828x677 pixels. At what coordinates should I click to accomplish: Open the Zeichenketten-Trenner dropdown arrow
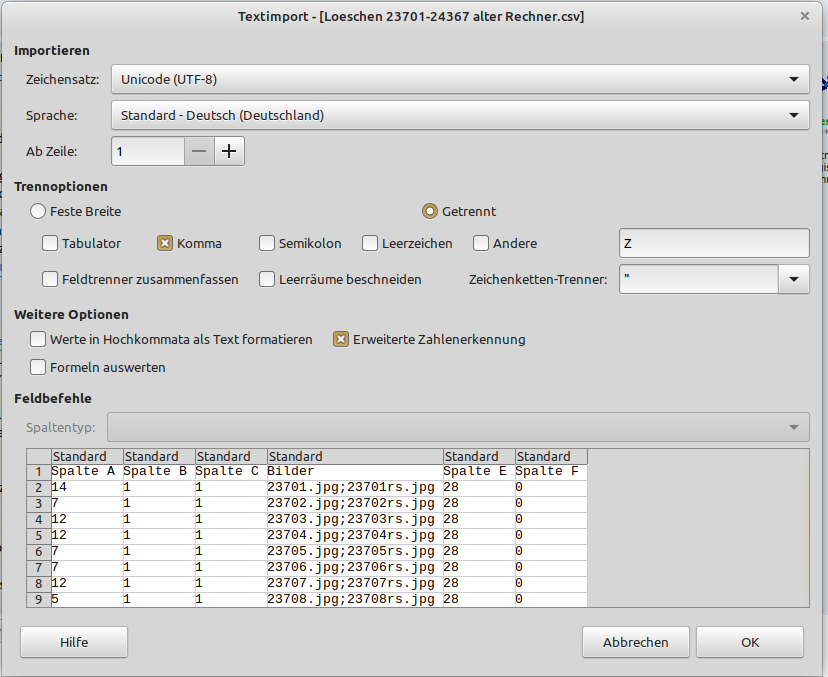[x=794, y=279]
